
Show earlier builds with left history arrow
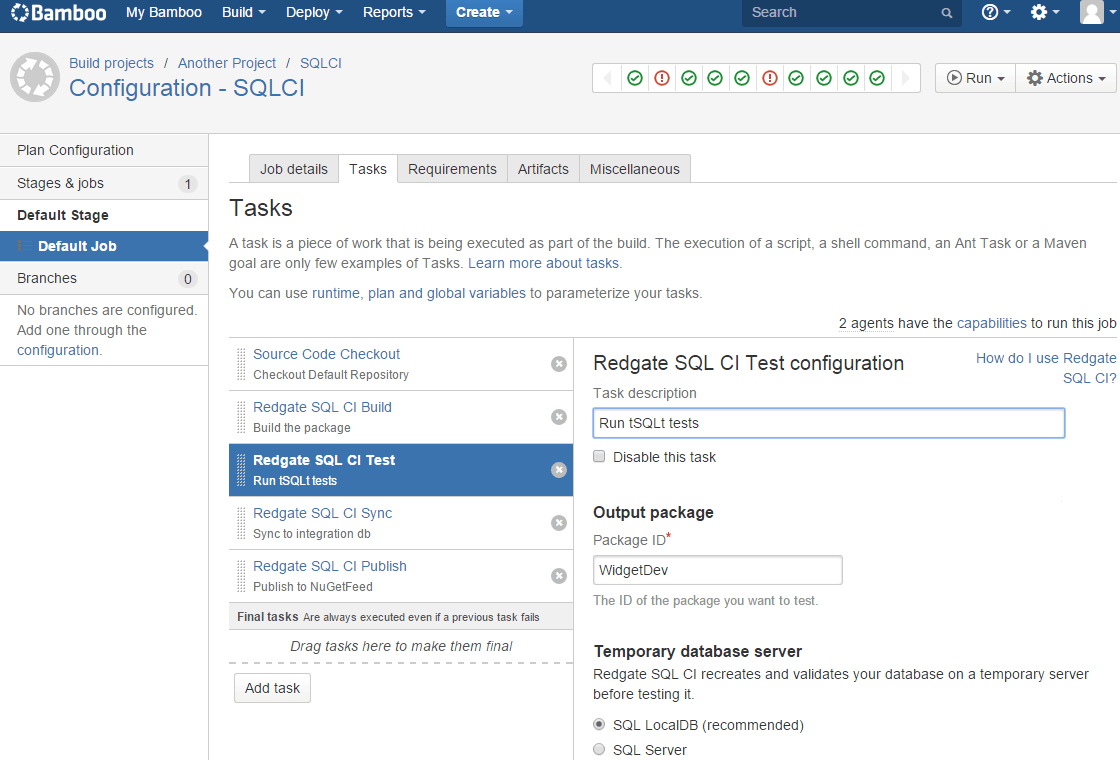pyautogui.click(x=607, y=78)
